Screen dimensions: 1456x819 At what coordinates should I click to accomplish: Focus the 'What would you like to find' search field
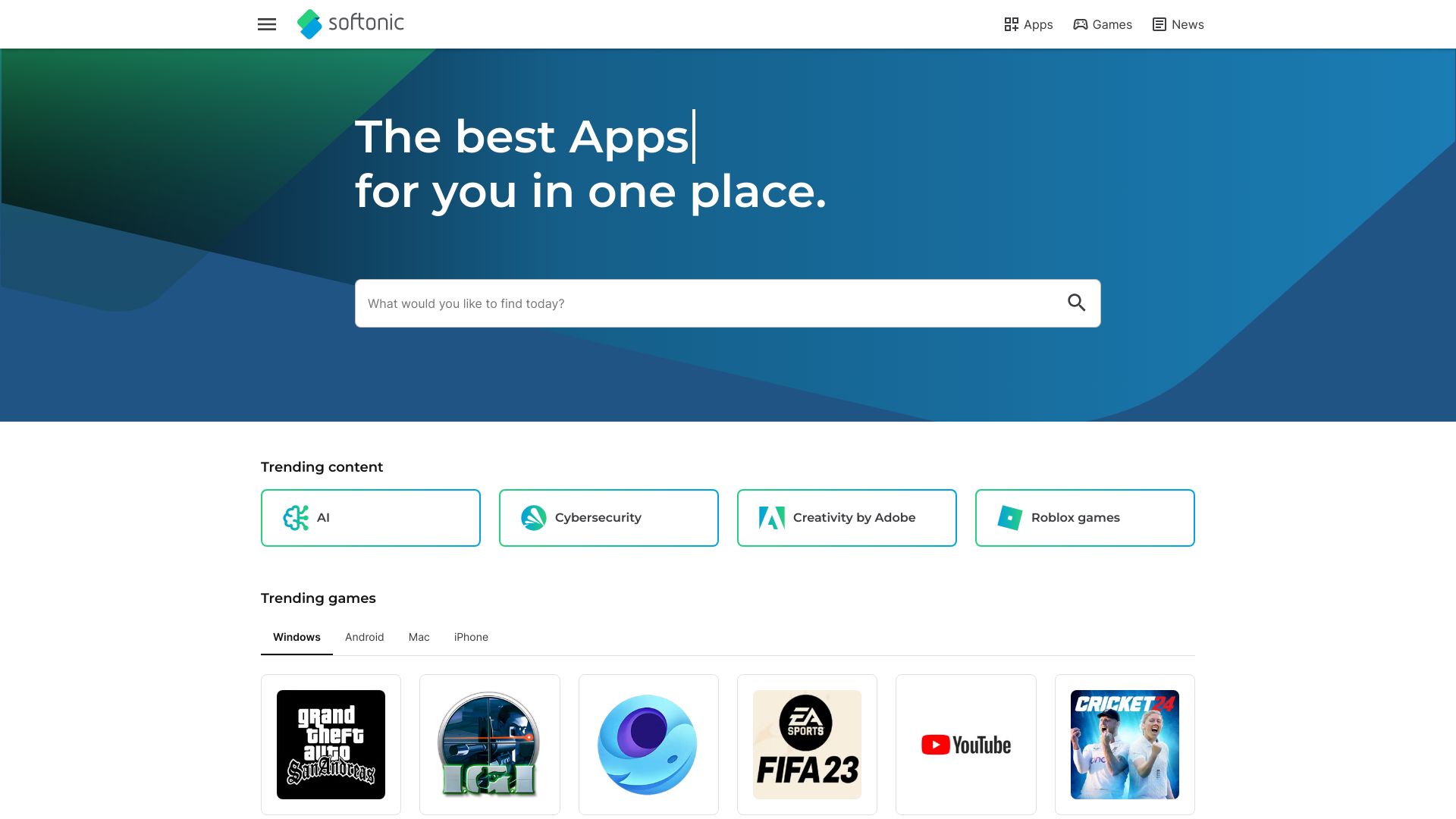[709, 303]
